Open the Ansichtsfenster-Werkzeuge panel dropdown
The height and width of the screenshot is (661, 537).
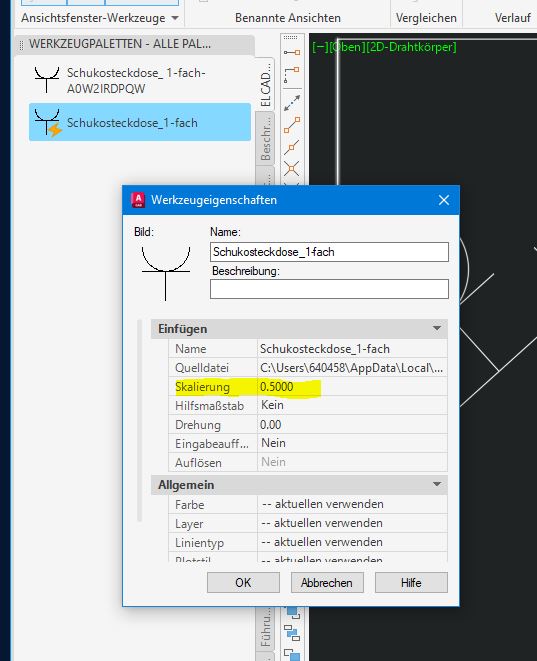[175, 18]
